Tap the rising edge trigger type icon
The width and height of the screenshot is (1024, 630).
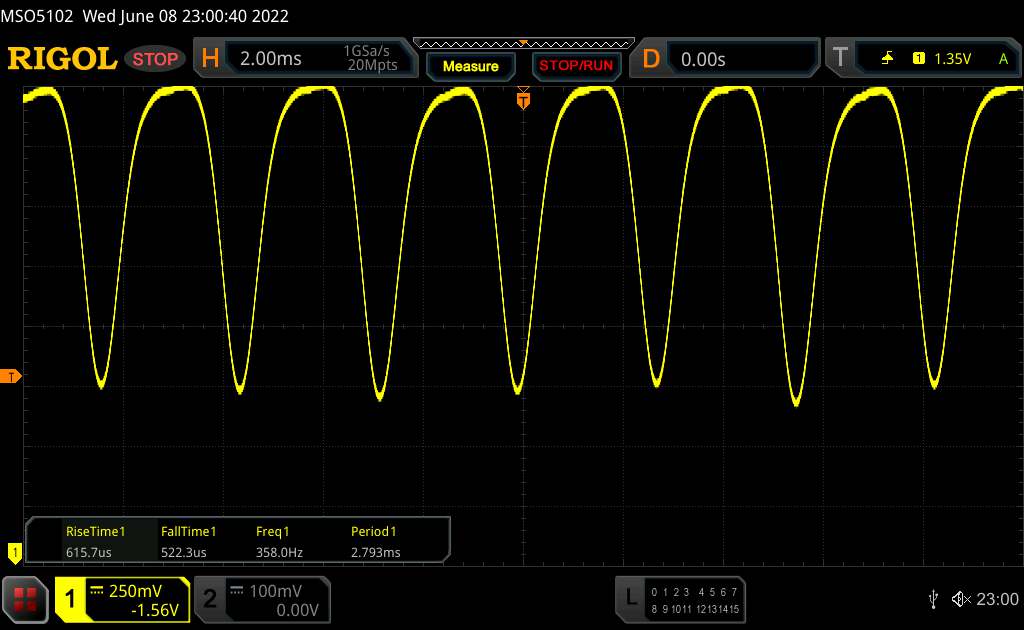point(887,59)
